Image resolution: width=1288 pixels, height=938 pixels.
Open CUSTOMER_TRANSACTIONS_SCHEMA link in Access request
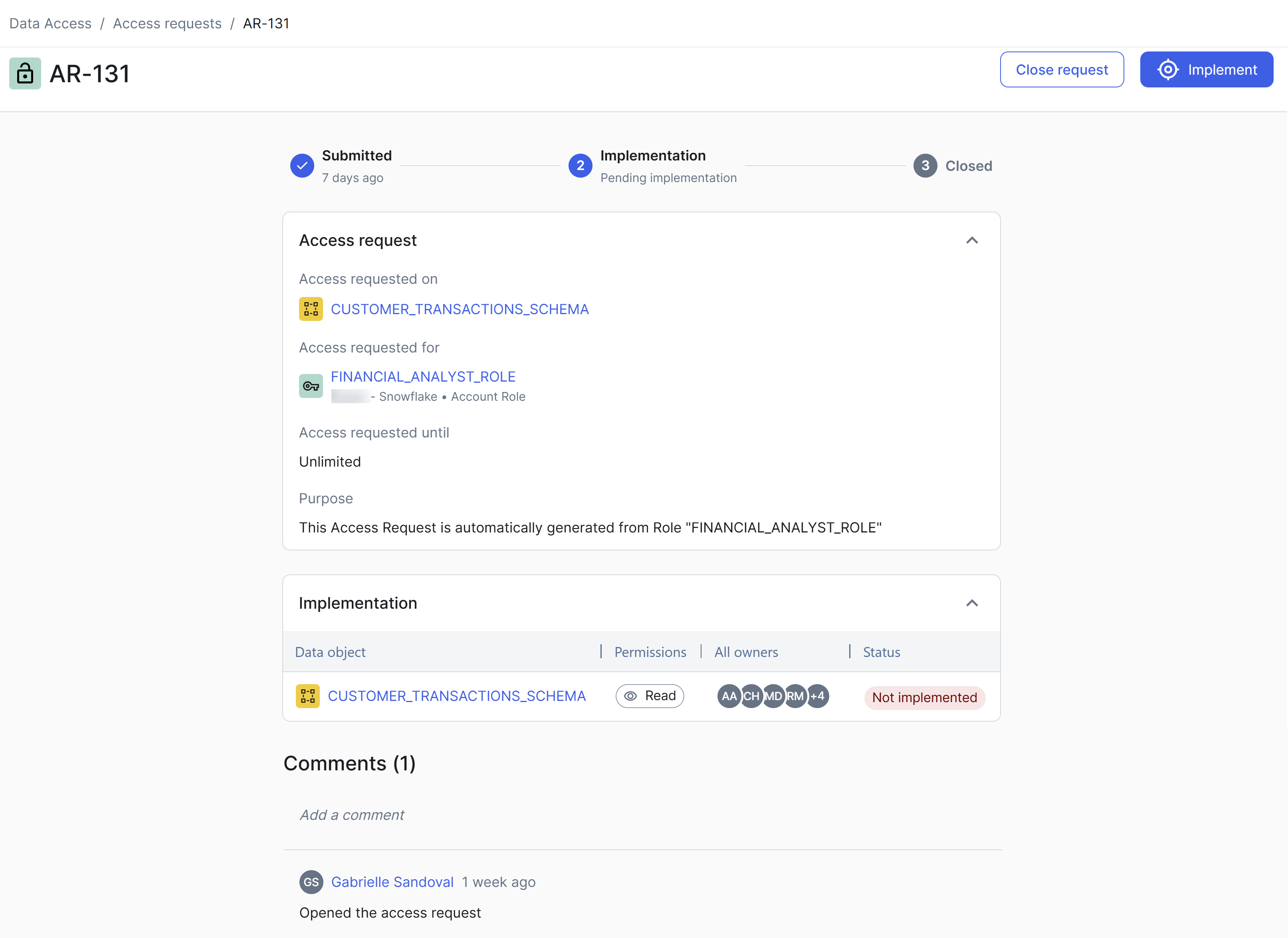coord(460,309)
